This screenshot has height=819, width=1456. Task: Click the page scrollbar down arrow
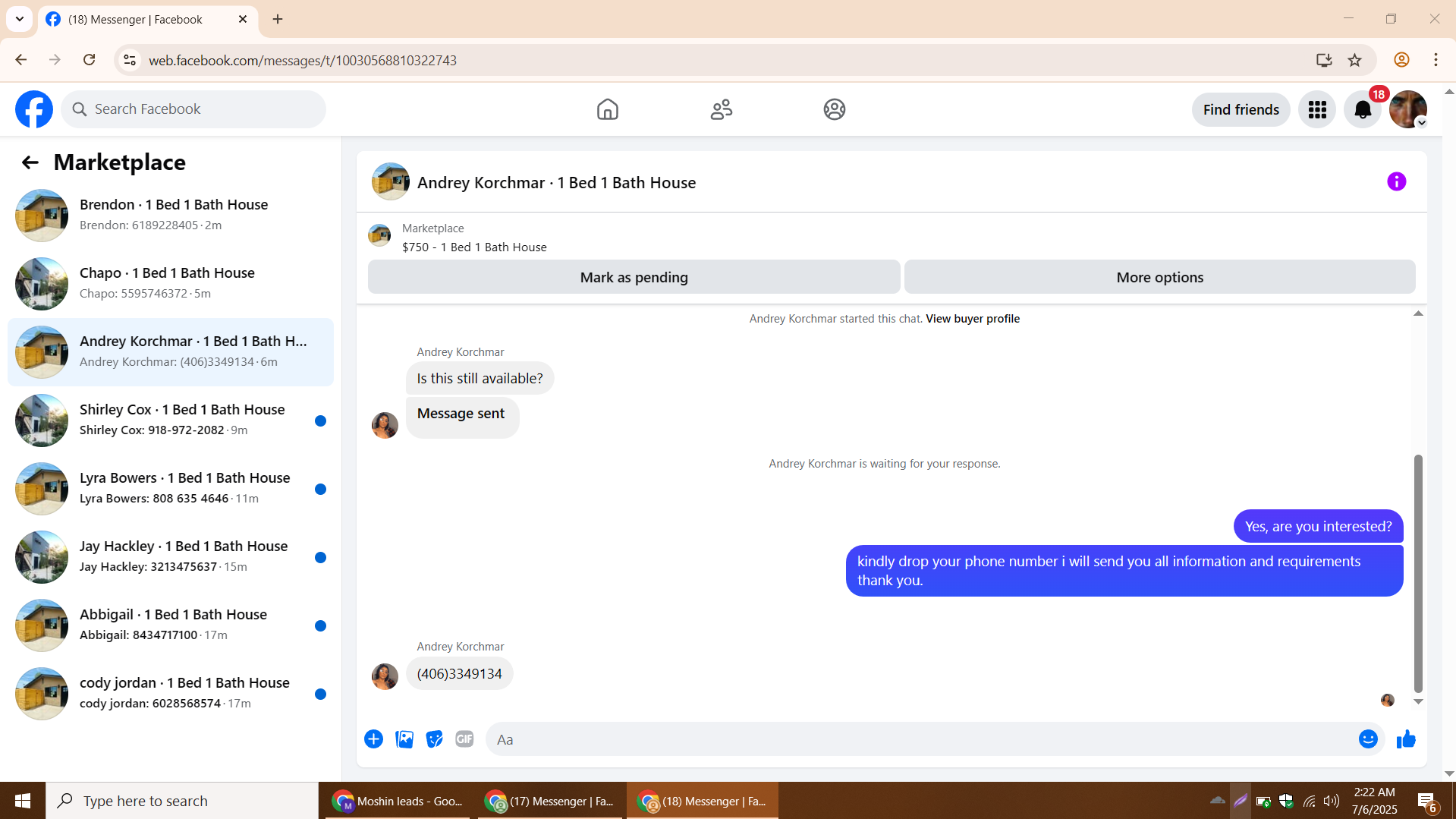tap(1448, 773)
